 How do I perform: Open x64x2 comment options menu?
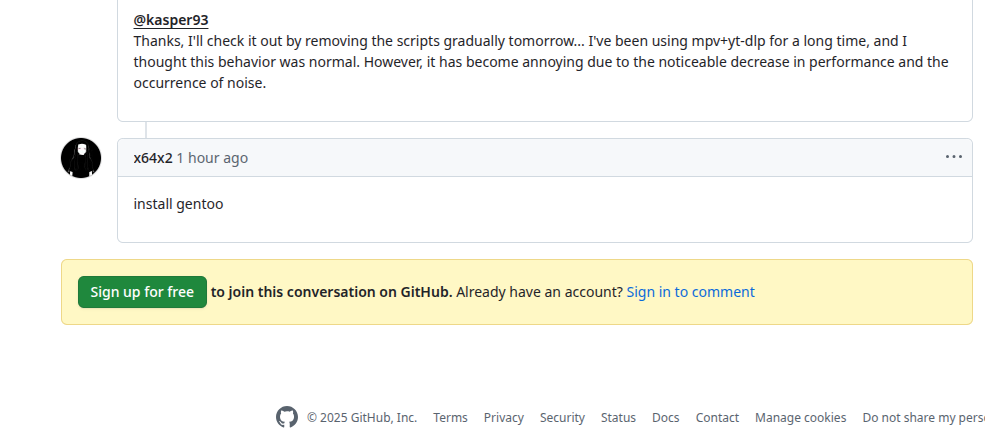pos(954,157)
